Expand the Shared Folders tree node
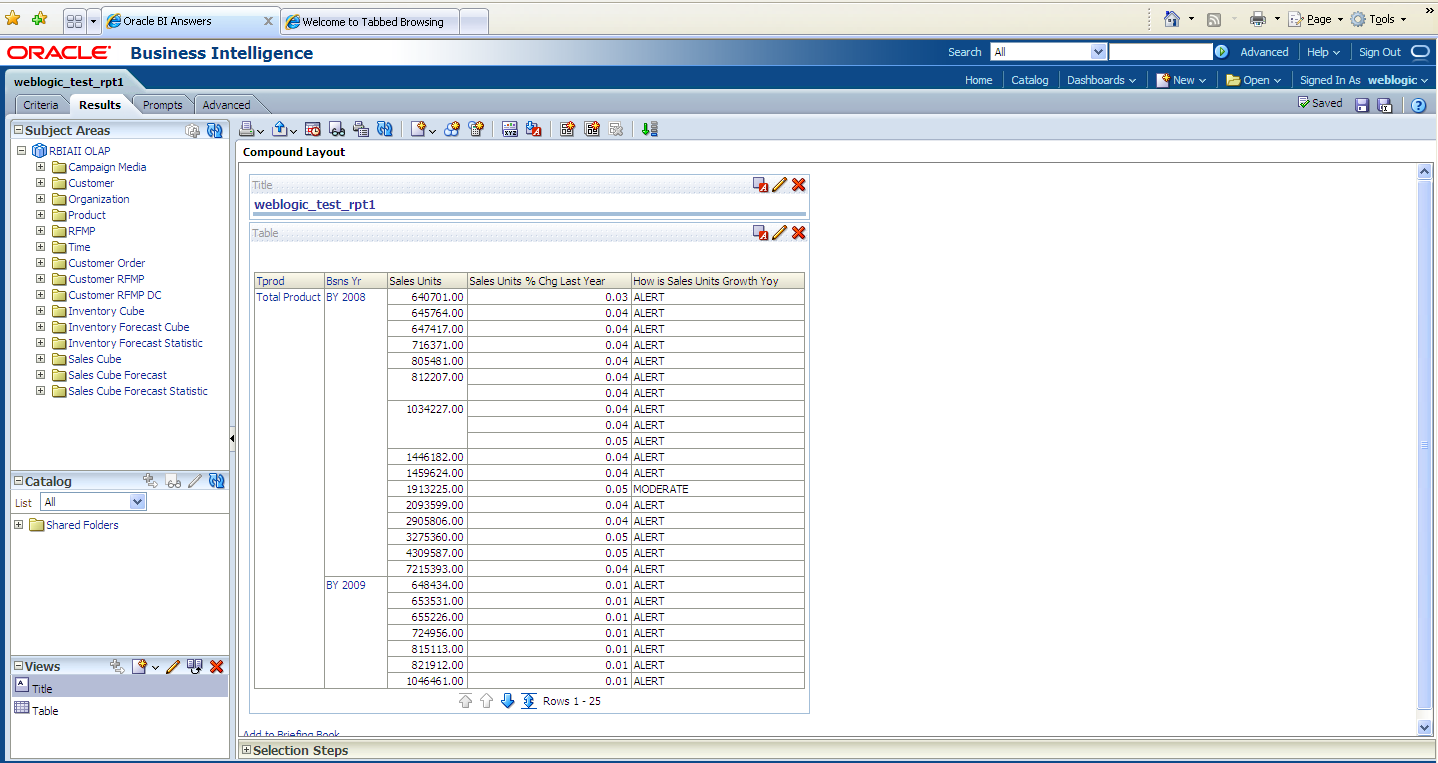Image resolution: width=1438 pixels, height=763 pixels. point(19,525)
